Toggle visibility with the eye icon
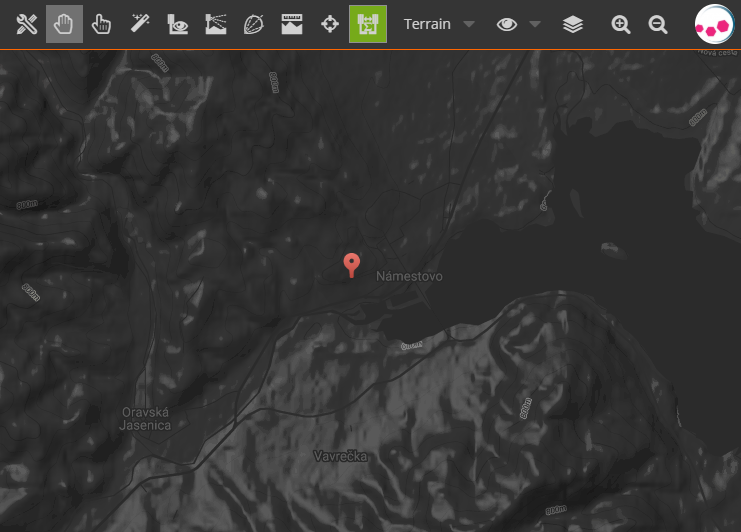 tap(507, 24)
